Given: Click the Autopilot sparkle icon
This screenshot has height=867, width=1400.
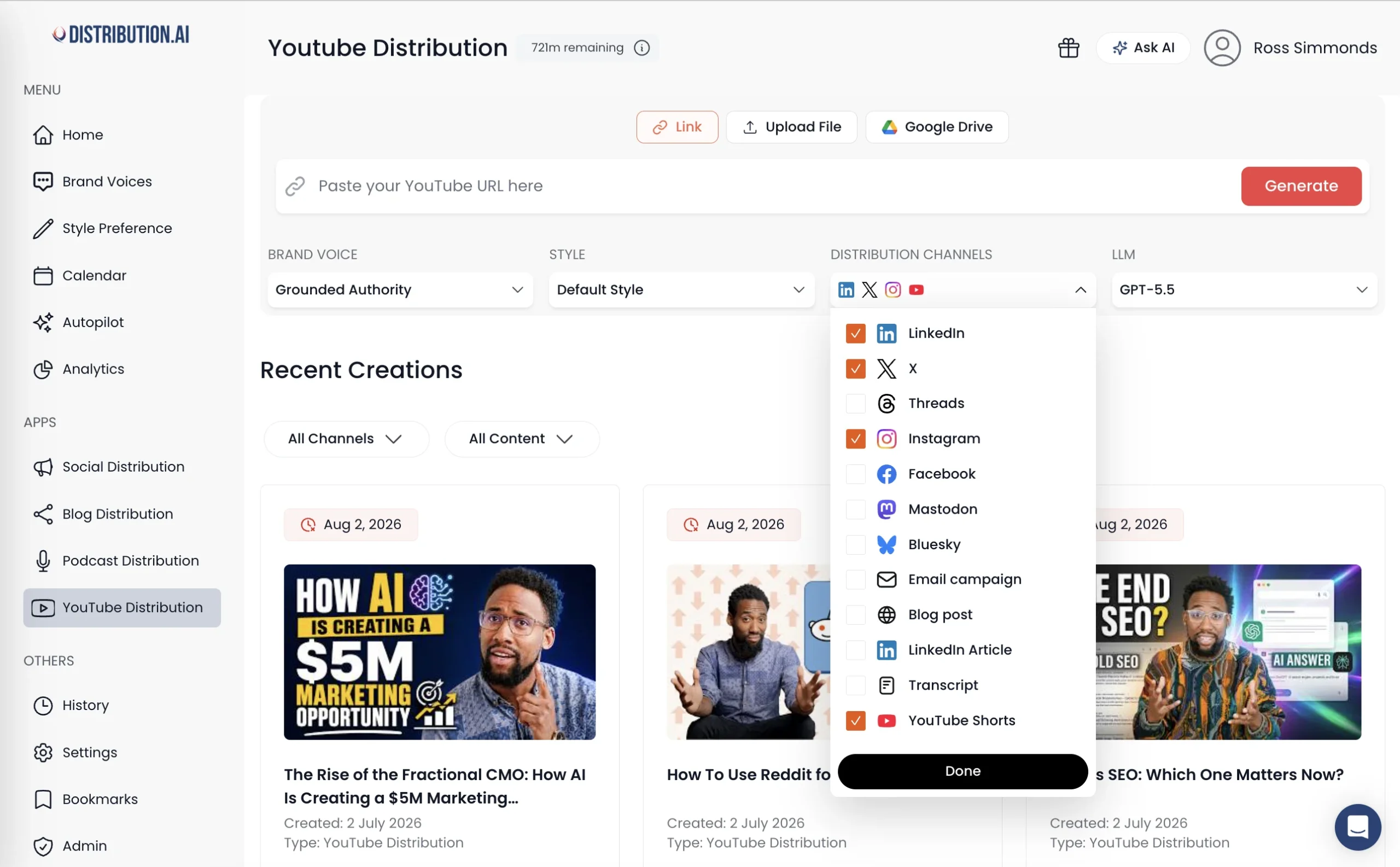Looking at the screenshot, I should (43, 322).
